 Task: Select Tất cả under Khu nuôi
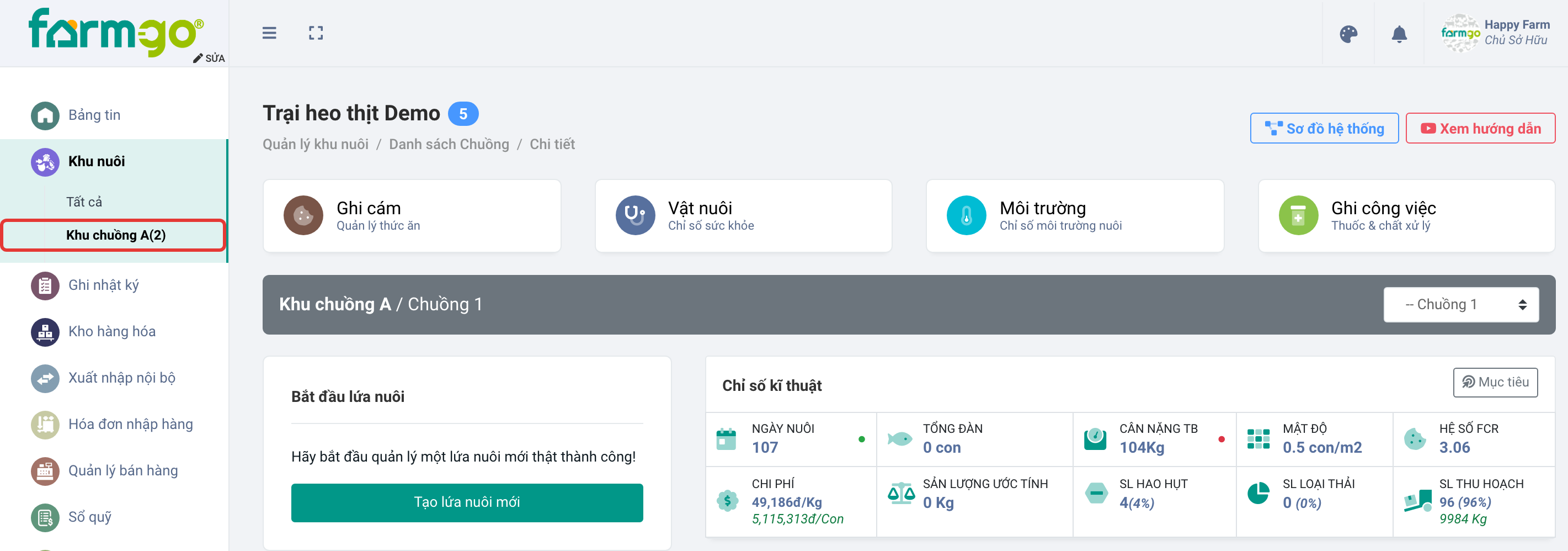pyautogui.click(x=84, y=202)
